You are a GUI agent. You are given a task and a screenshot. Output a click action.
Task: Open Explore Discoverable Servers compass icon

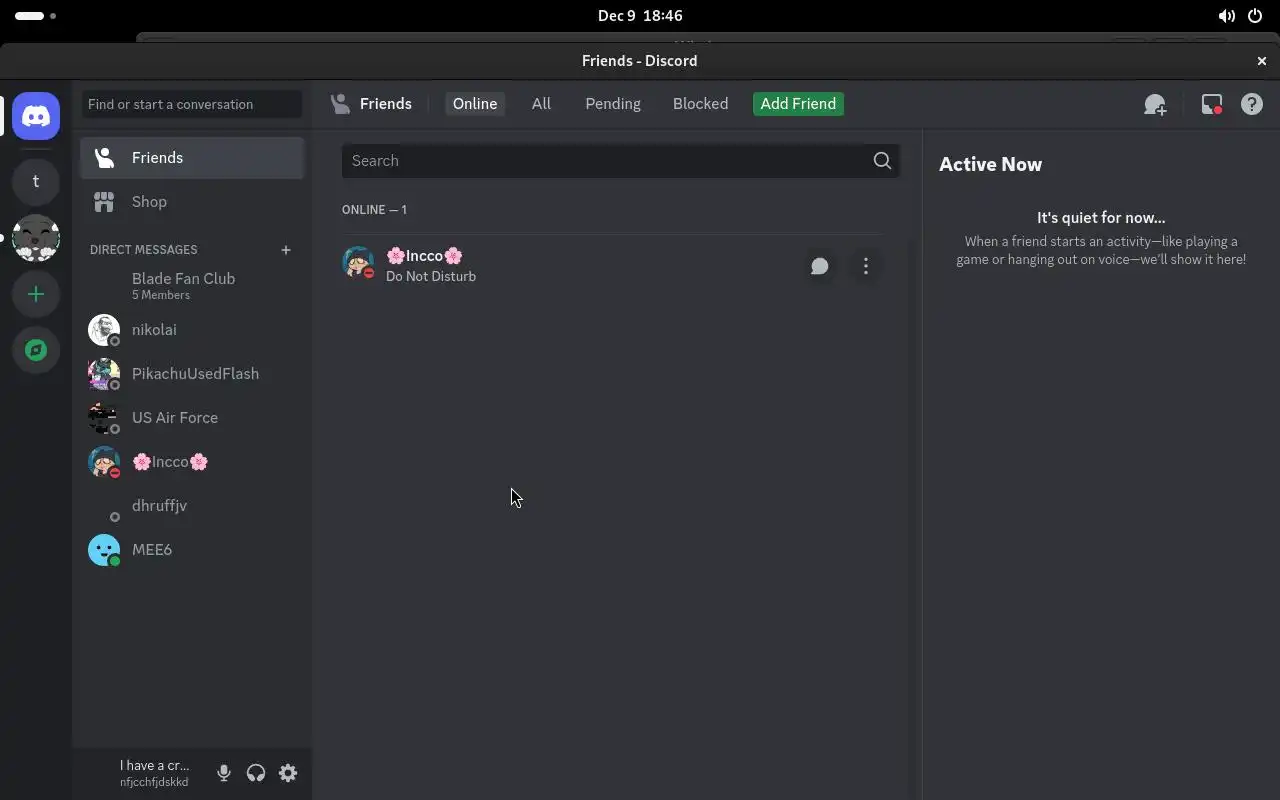[36, 350]
